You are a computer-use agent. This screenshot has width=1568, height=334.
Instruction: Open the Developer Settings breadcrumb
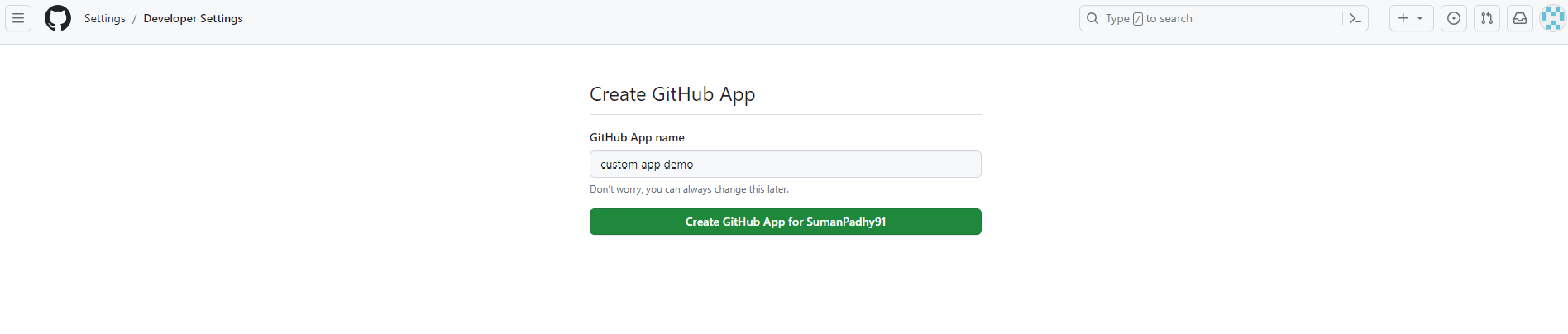point(193,18)
